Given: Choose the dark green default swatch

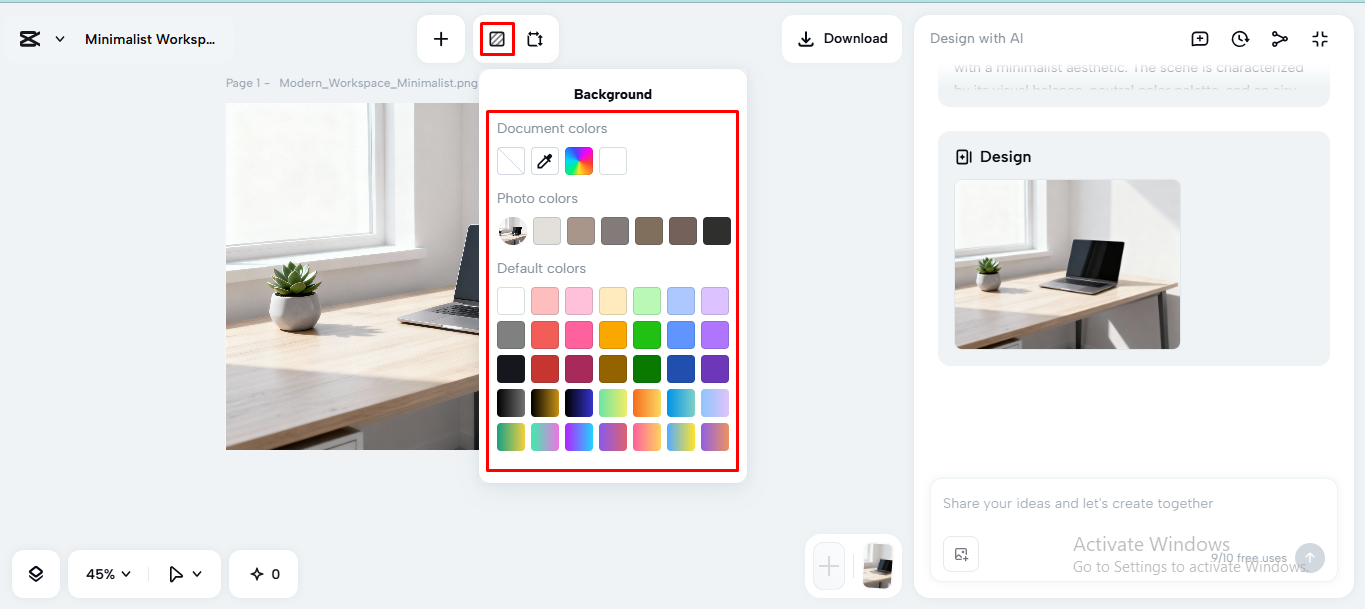Looking at the screenshot, I should pos(647,369).
